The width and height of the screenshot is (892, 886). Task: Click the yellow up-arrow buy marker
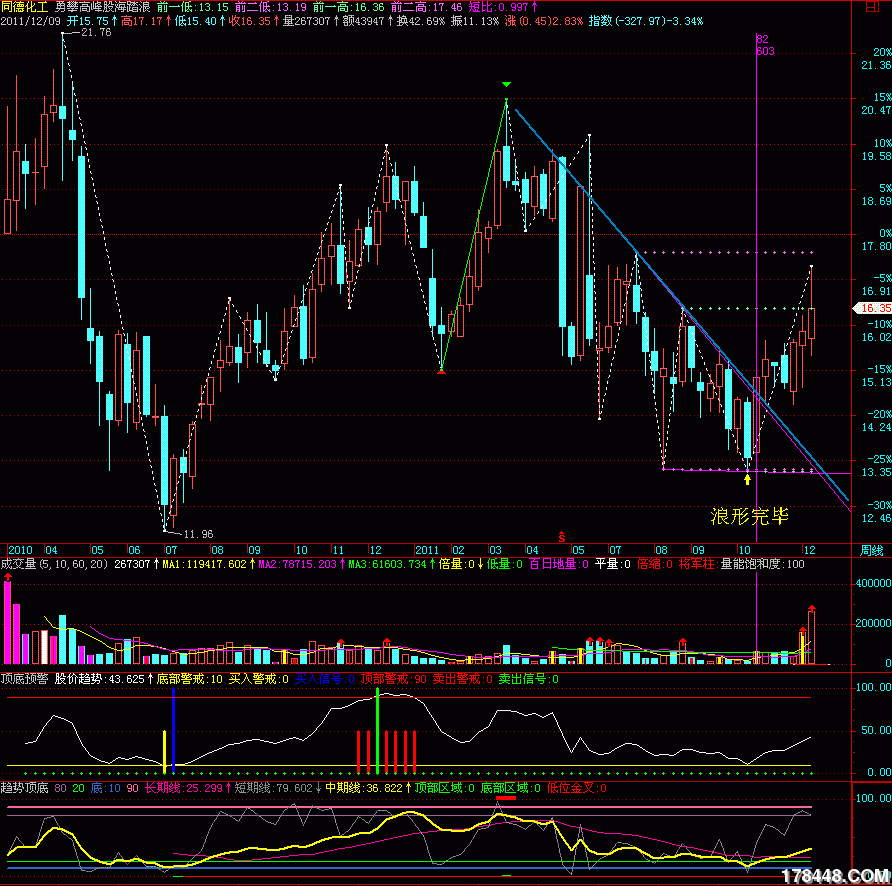(748, 479)
